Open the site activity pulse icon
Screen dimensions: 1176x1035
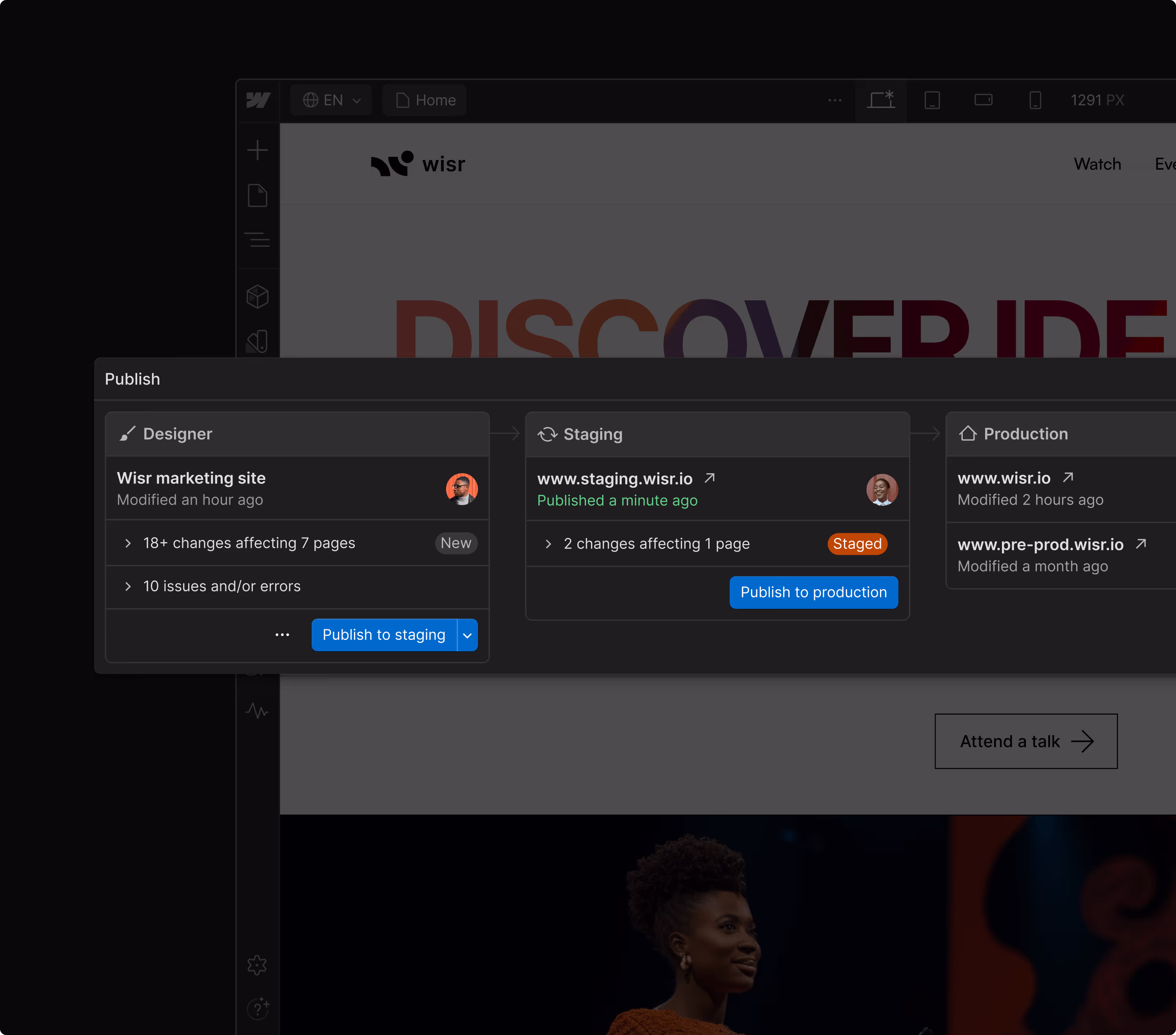coord(257,711)
